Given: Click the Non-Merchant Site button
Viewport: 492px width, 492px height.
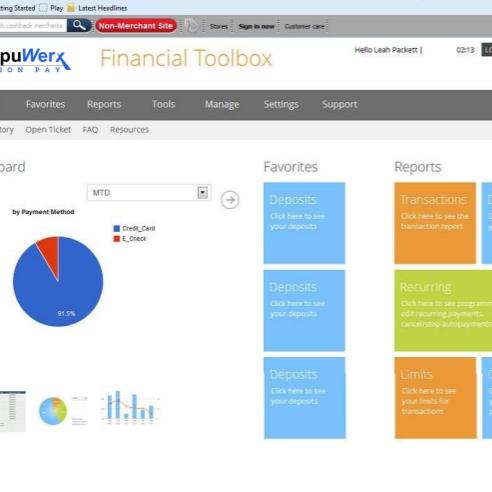Looking at the screenshot, I should click(x=136, y=26).
